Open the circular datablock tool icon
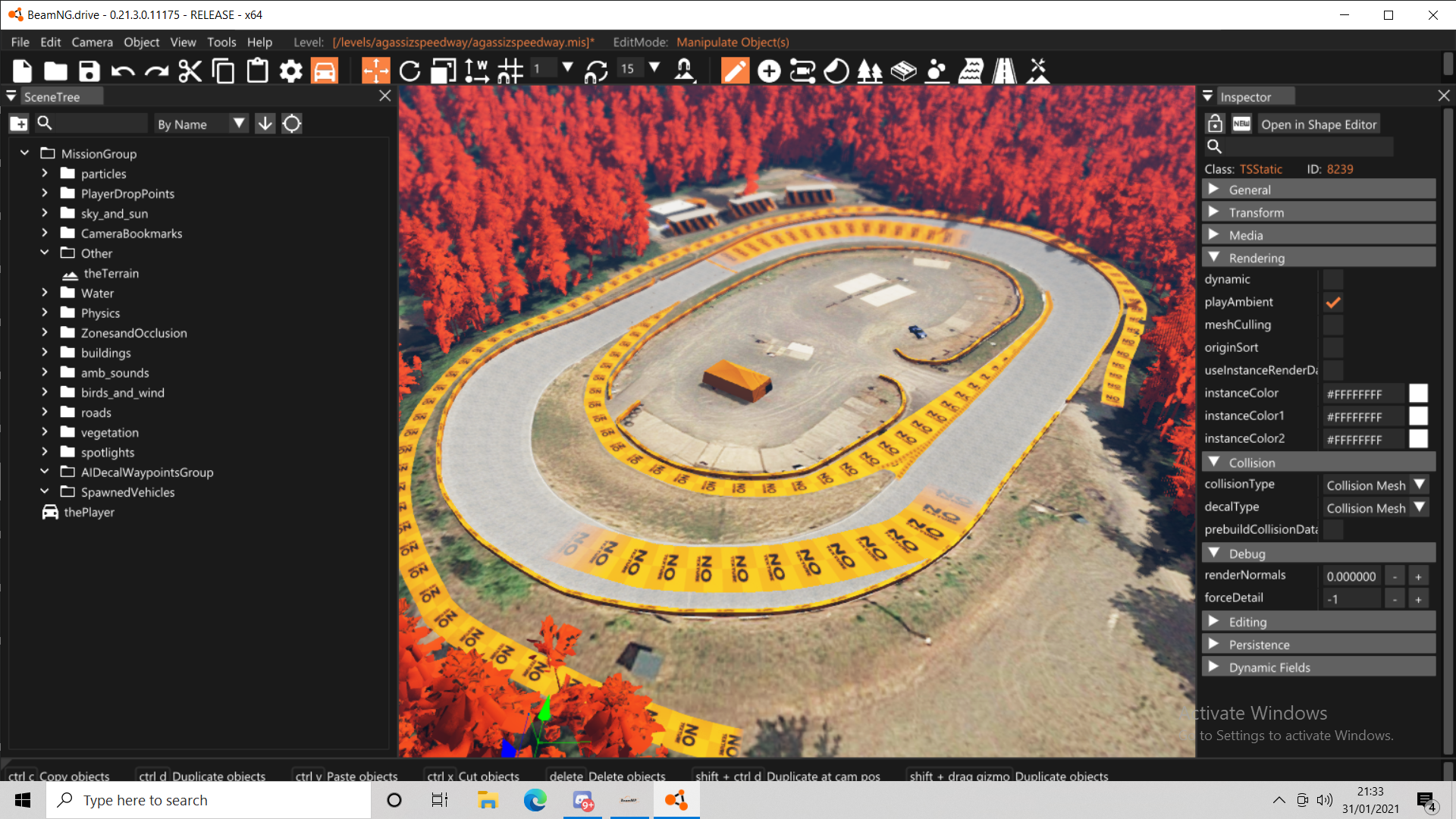The image size is (1456, 819). (x=836, y=71)
